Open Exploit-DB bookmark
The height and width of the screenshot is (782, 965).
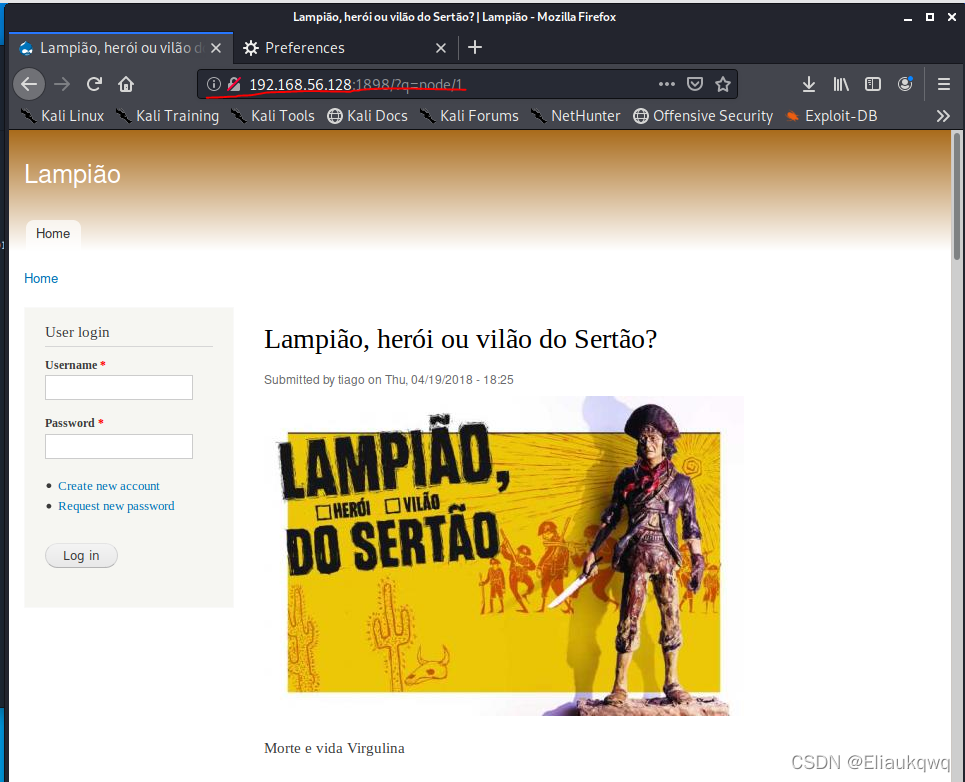[831, 116]
